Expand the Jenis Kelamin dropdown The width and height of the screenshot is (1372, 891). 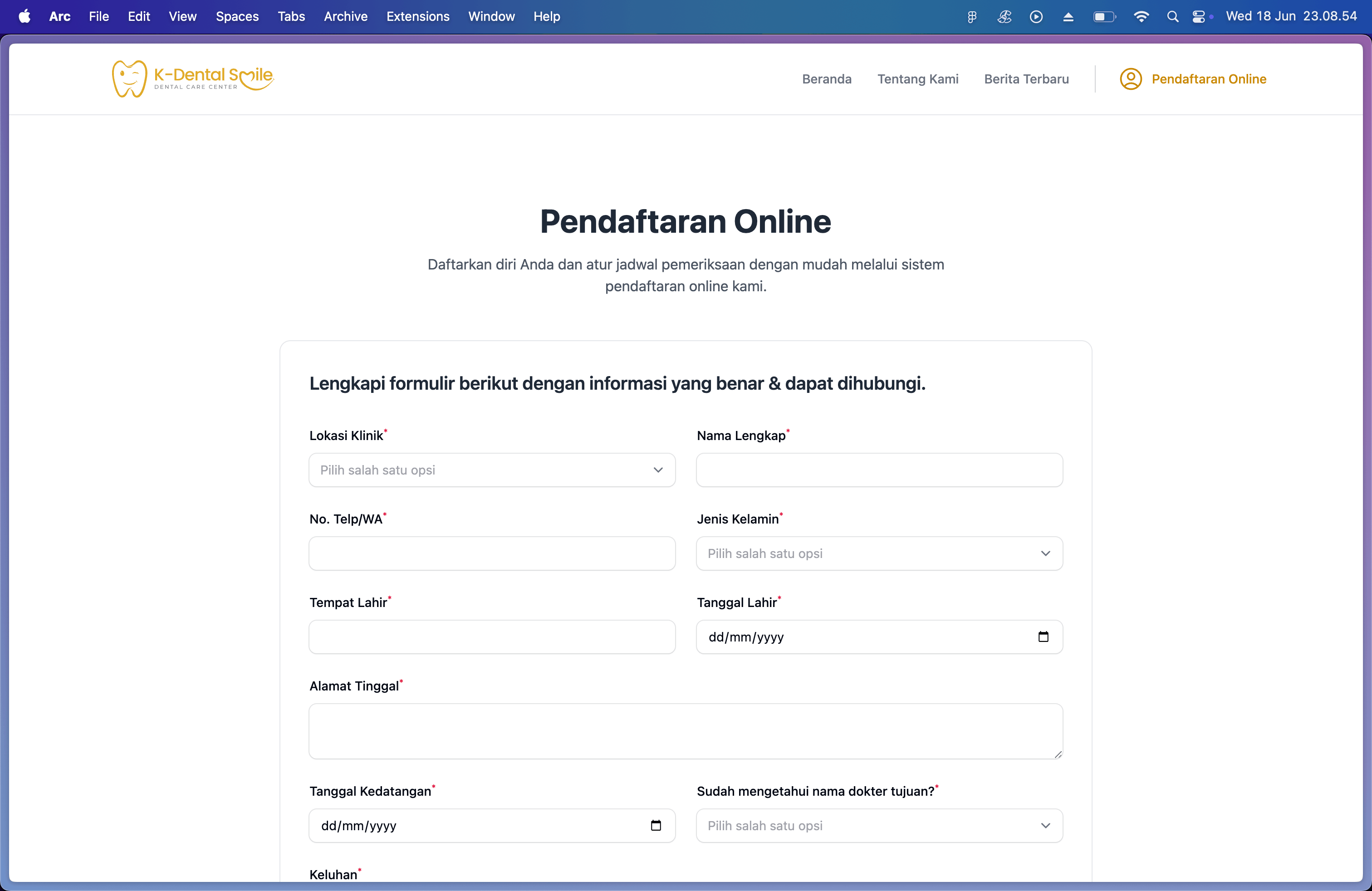tap(879, 553)
